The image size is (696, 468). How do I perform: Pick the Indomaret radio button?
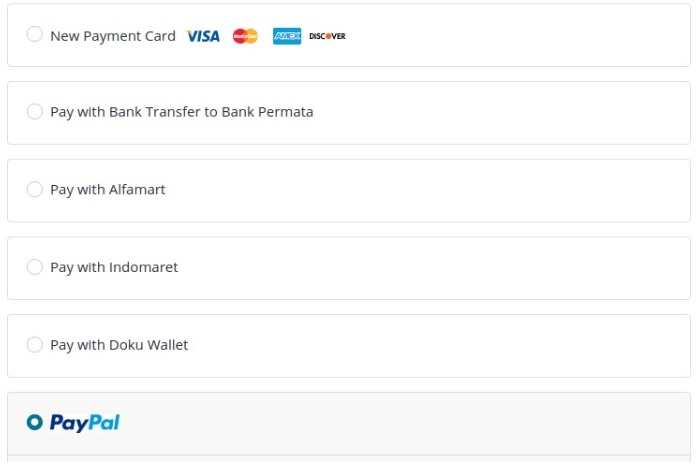coord(35,267)
